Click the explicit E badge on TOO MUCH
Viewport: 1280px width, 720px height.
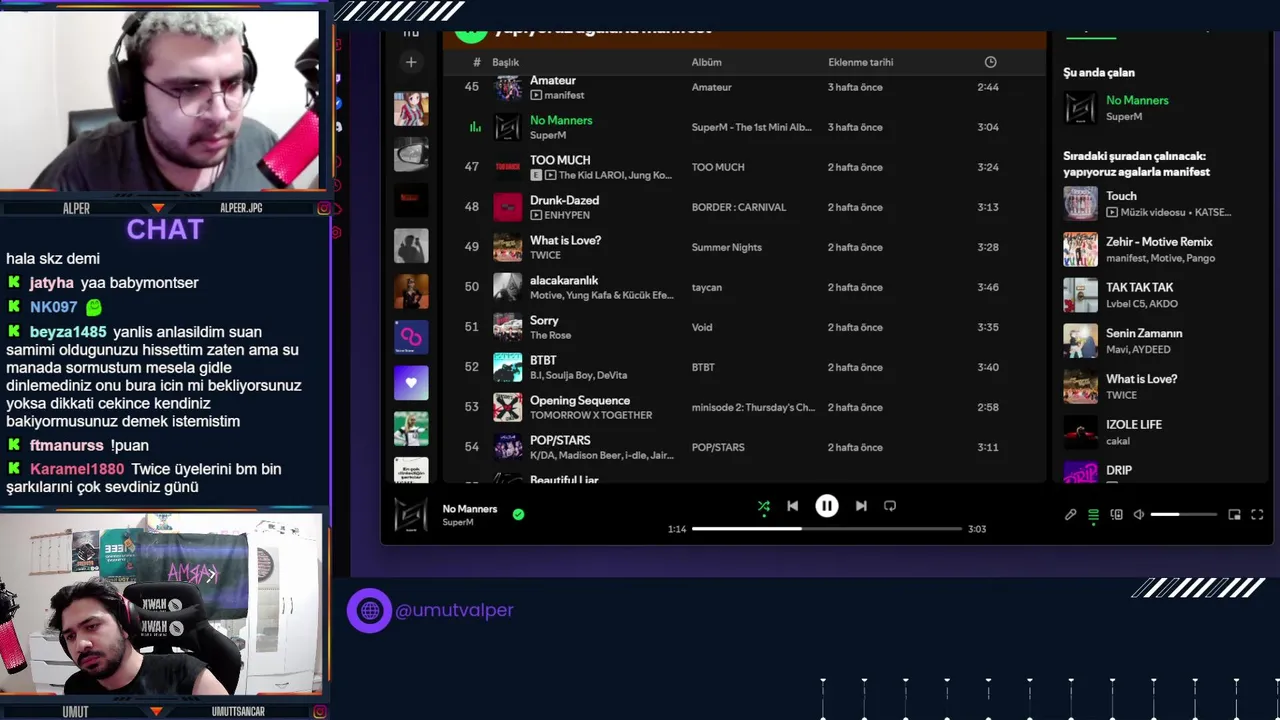[x=536, y=175]
